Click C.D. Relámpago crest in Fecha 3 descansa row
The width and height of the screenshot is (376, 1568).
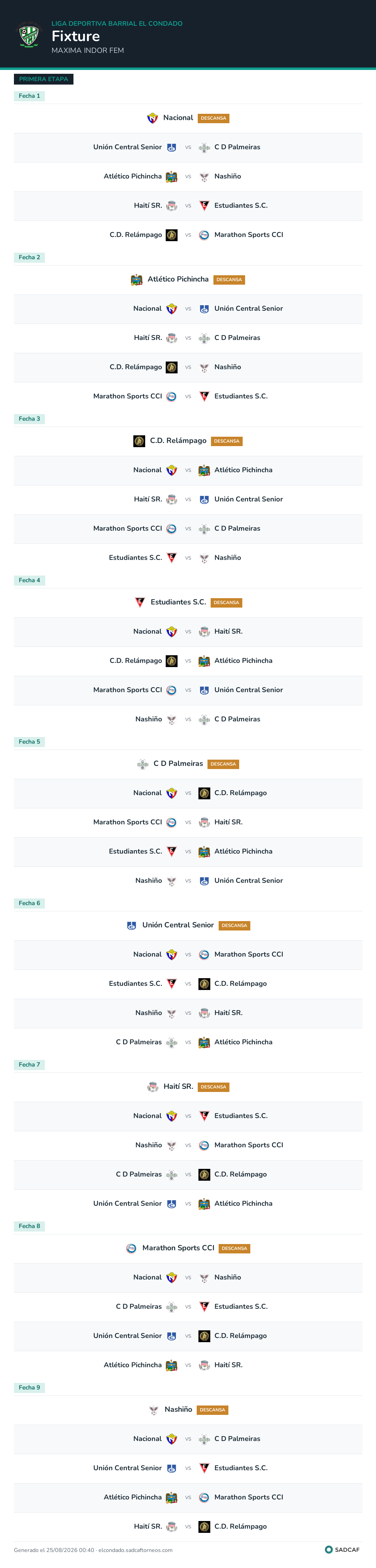tap(139, 441)
